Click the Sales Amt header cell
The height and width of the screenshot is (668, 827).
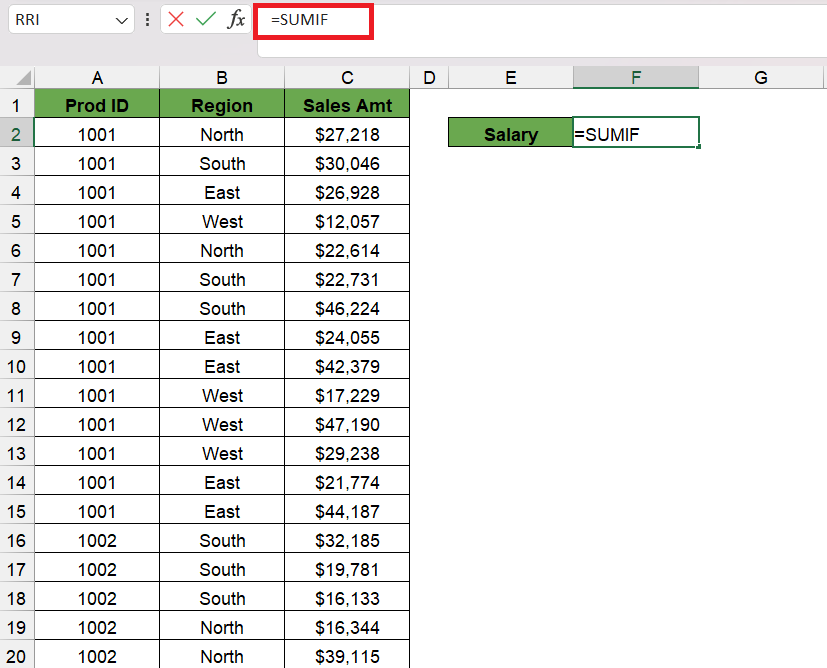click(x=347, y=105)
